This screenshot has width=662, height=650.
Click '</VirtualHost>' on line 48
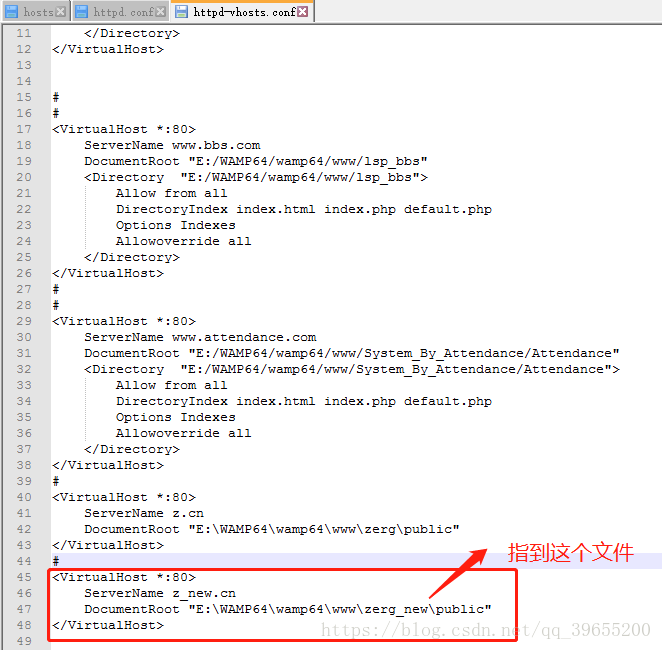108,625
